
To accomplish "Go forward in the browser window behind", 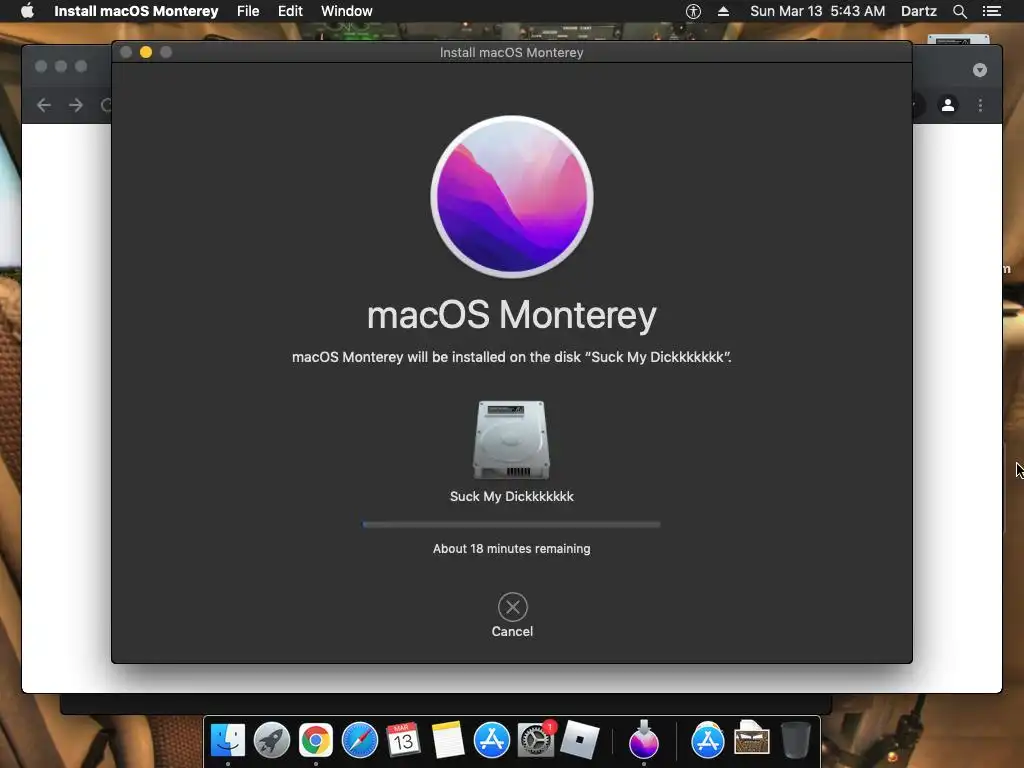I will click(76, 105).
